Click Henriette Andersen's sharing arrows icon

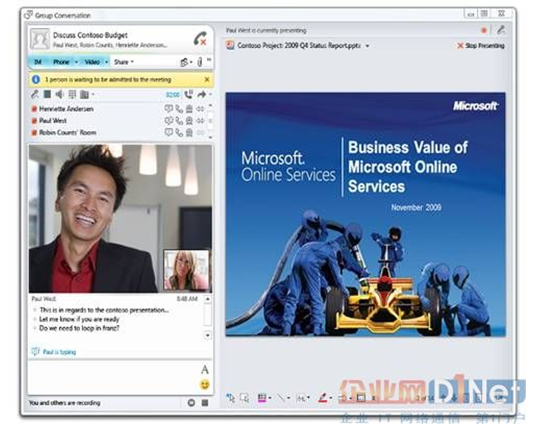click(200, 109)
